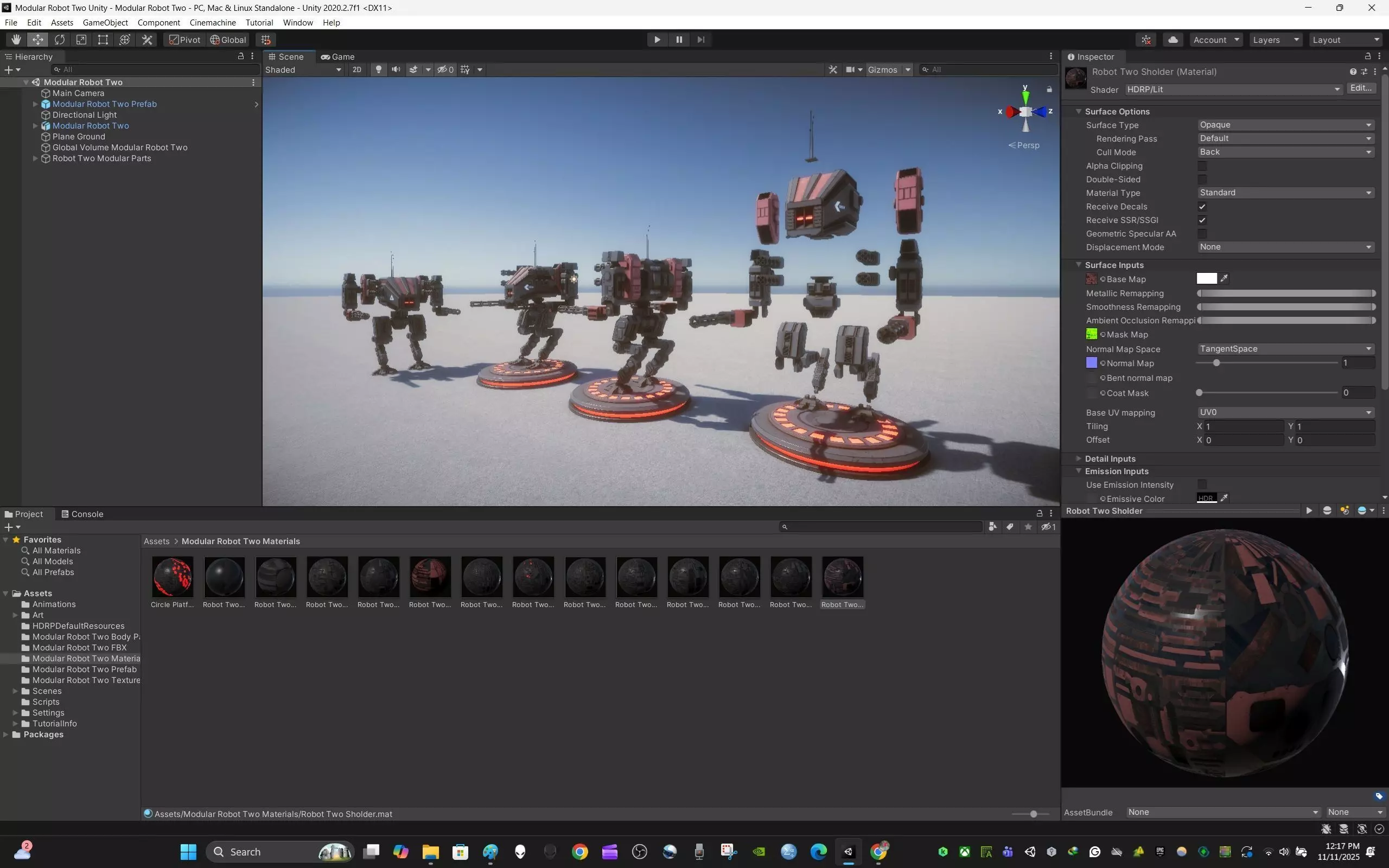Uncheck Receive Decals
The width and height of the screenshot is (1389, 868).
[1202, 207]
